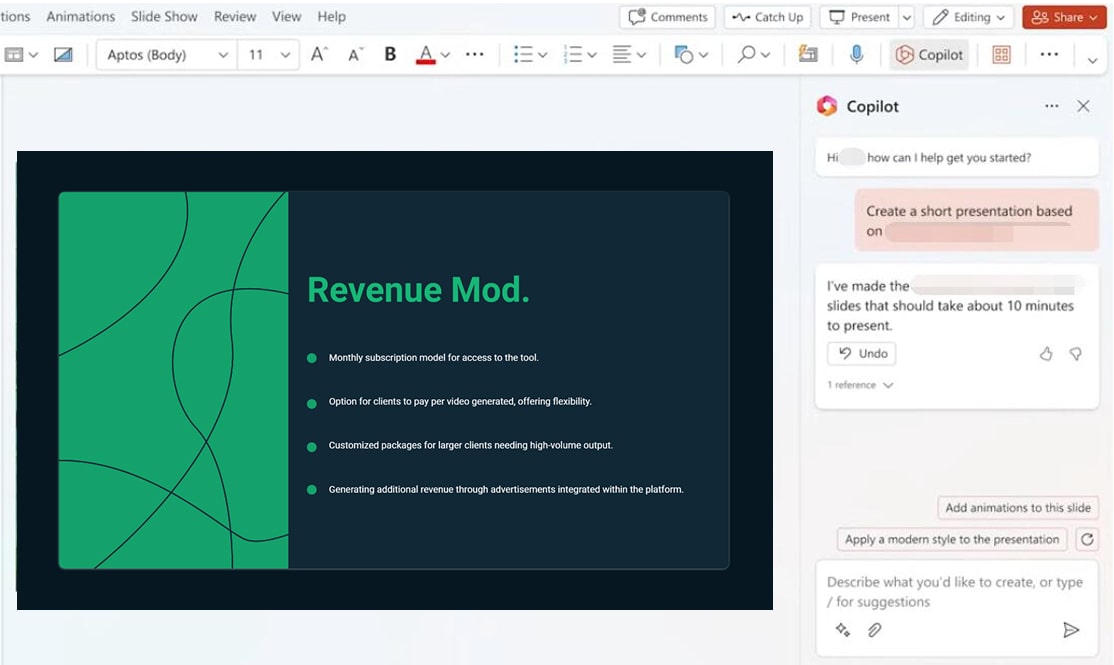Open the Help ribbon tab
The image size is (1114, 665).
pos(331,16)
